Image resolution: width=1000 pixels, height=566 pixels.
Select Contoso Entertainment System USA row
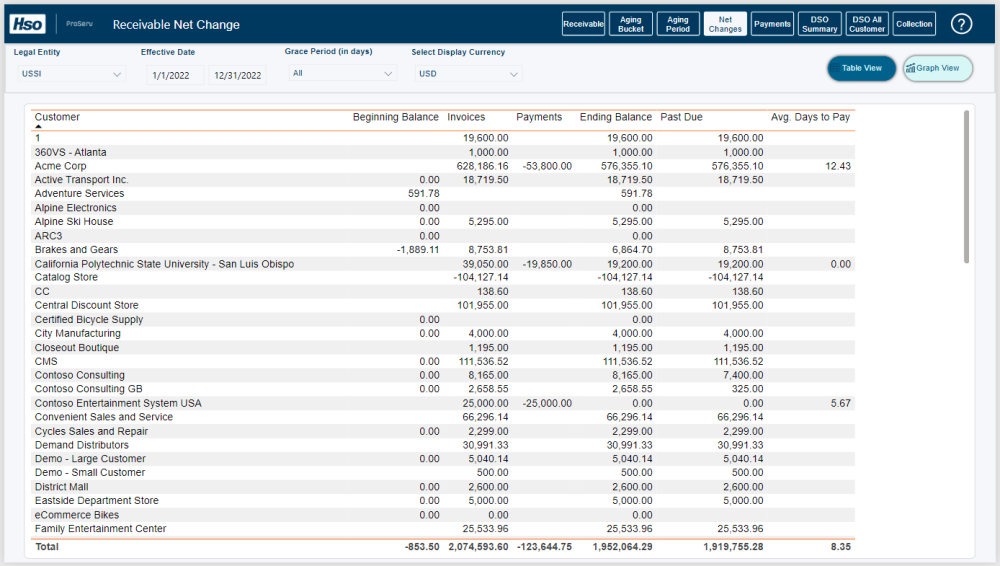(443, 403)
